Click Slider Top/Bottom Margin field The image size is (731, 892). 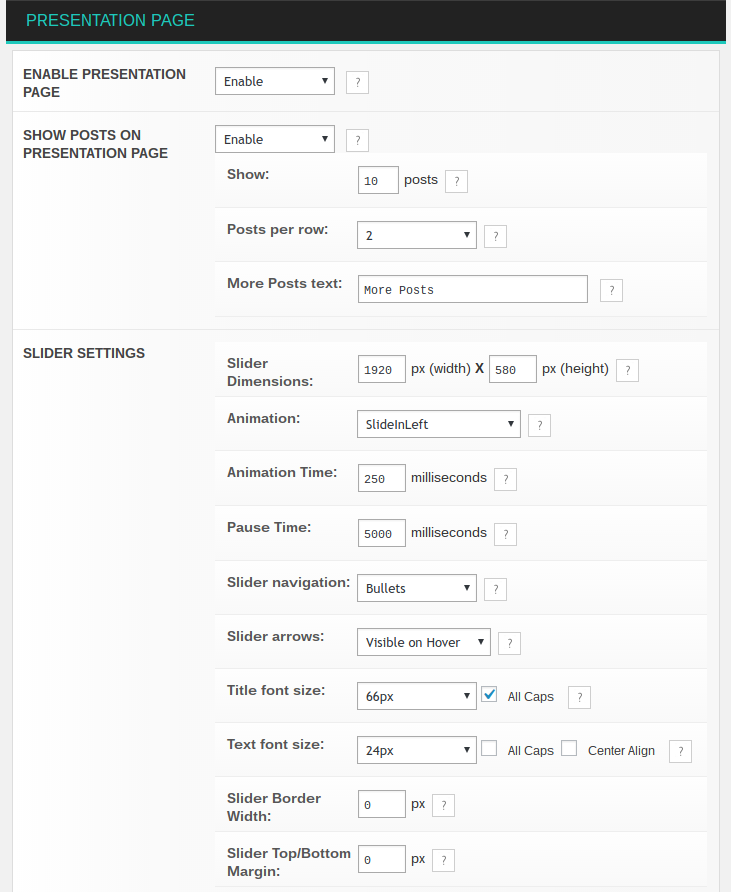tap(382, 860)
